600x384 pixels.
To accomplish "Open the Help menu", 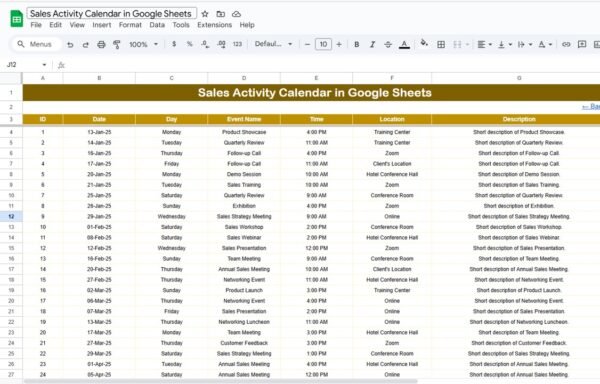I will click(x=247, y=25).
